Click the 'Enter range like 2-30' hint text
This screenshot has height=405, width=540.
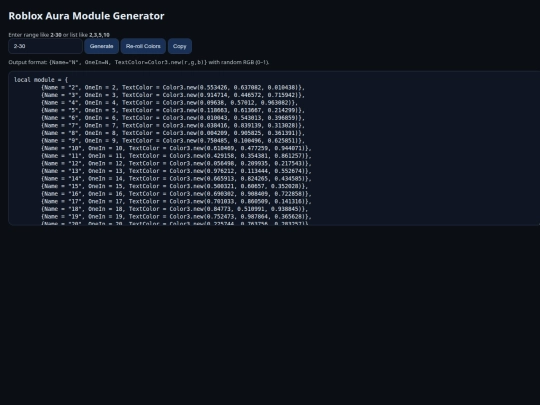(x=59, y=35)
